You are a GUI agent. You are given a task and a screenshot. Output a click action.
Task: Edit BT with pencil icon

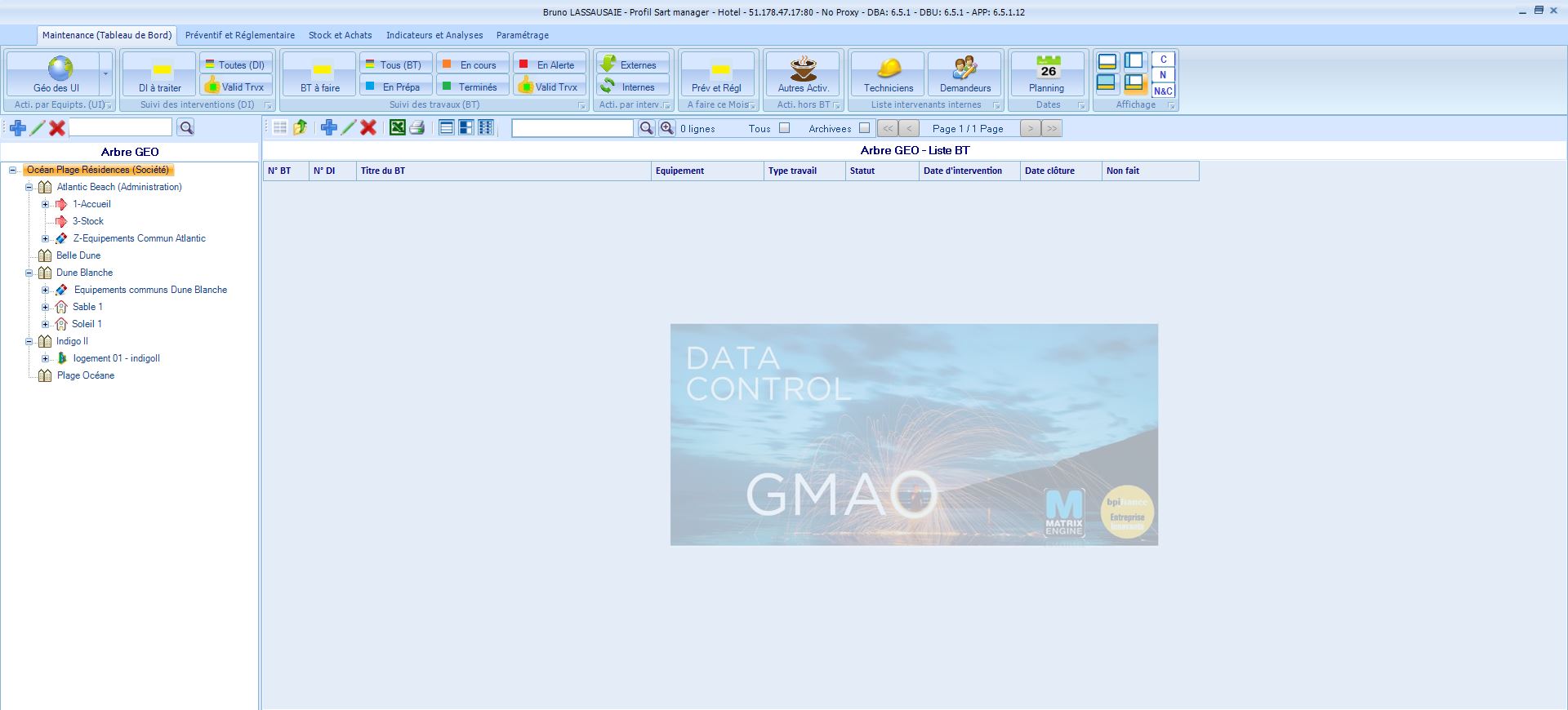click(349, 127)
